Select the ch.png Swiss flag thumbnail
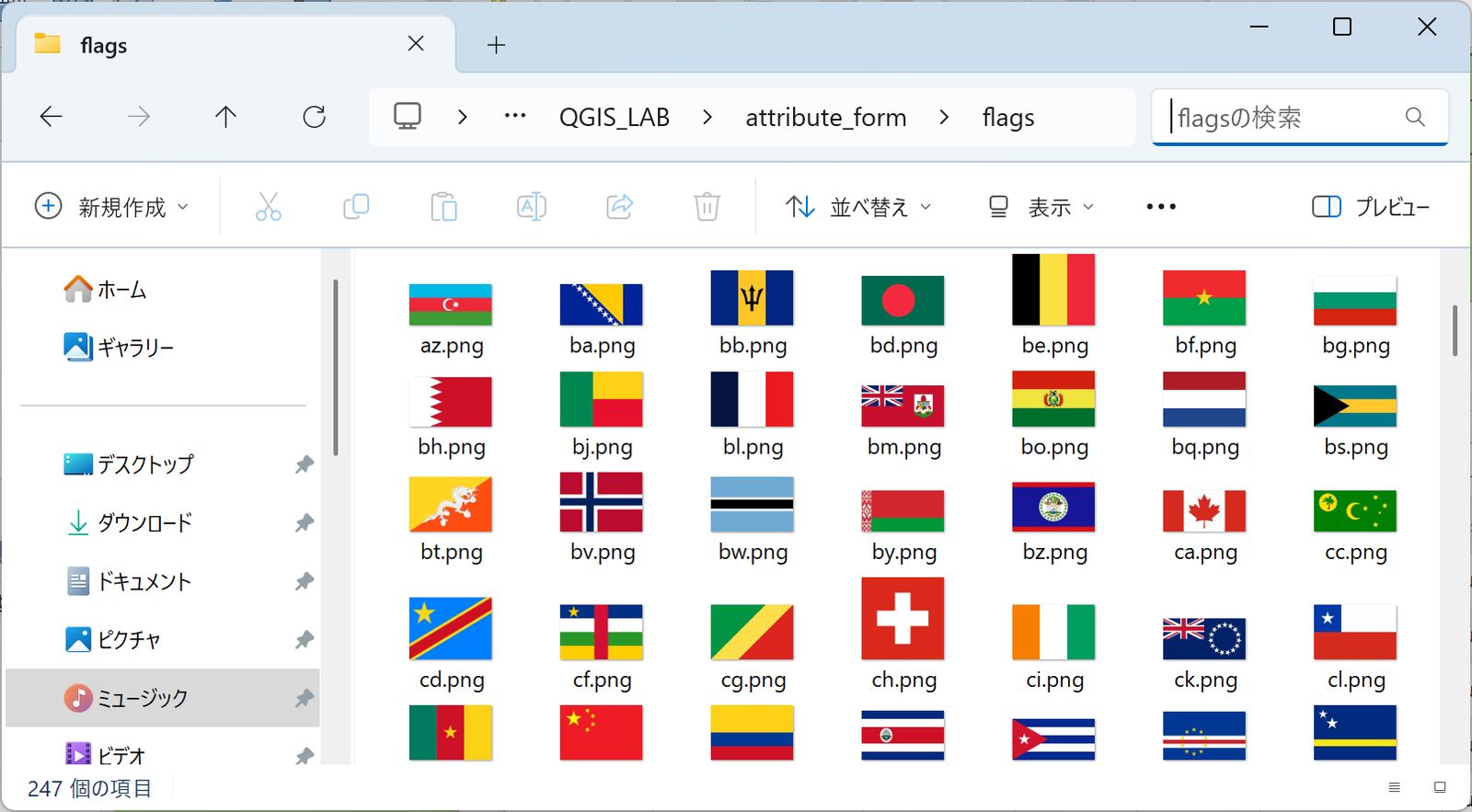This screenshot has width=1472, height=812. [x=903, y=619]
